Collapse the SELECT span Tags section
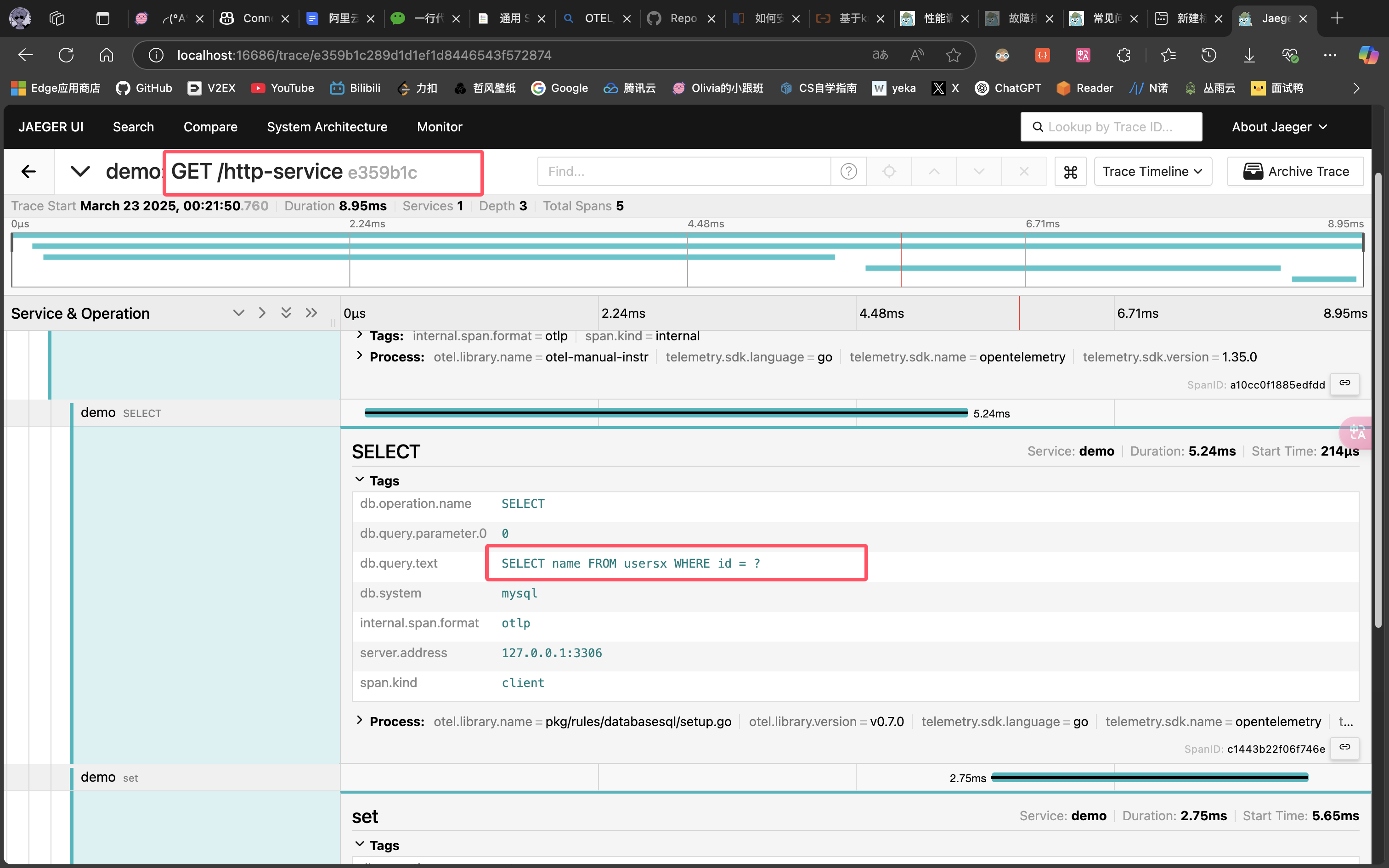Image resolution: width=1389 pixels, height=868 pixels. 360,480
